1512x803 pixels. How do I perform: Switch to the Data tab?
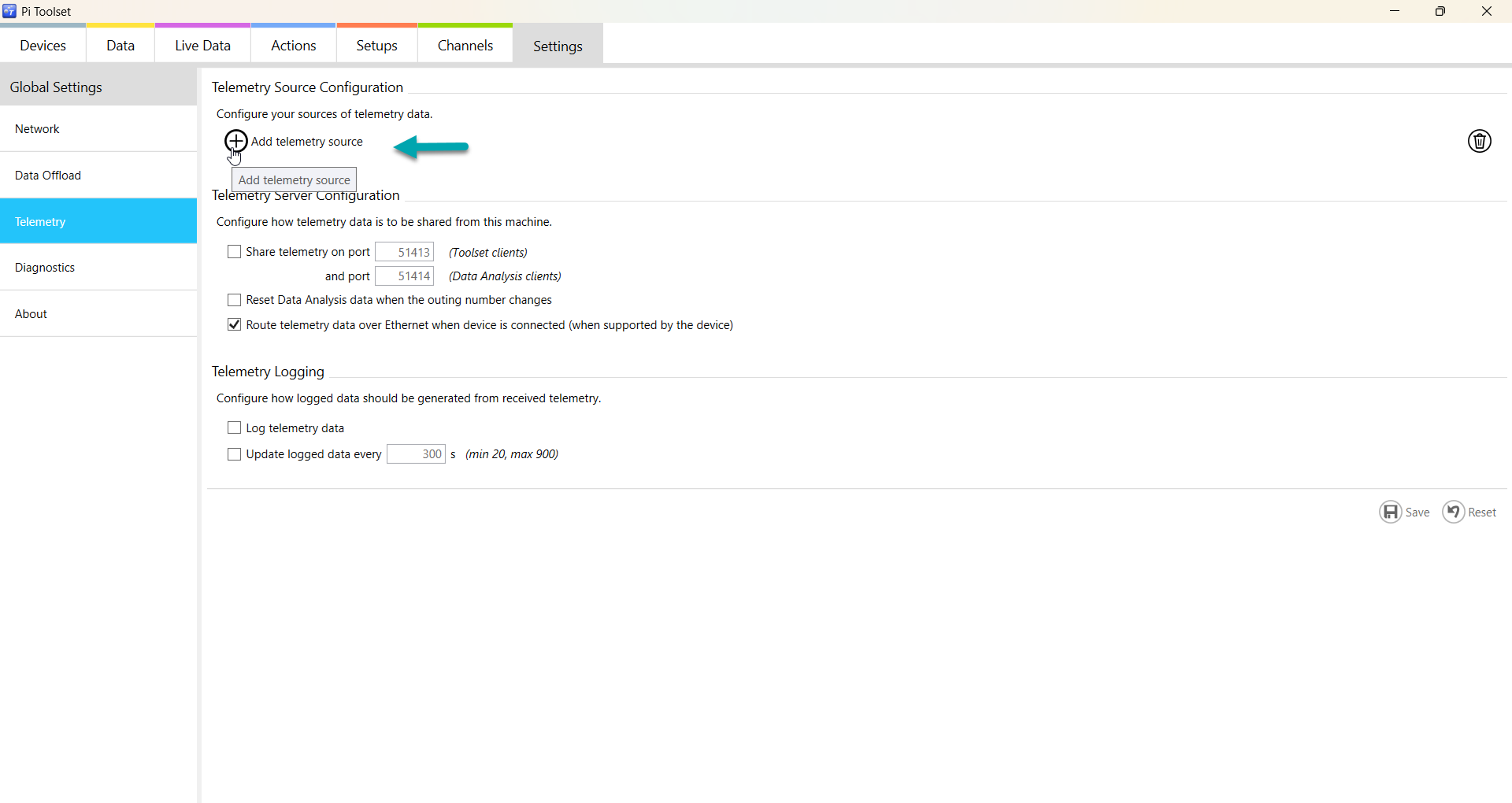pyautogui.click(x=120, y=45)
